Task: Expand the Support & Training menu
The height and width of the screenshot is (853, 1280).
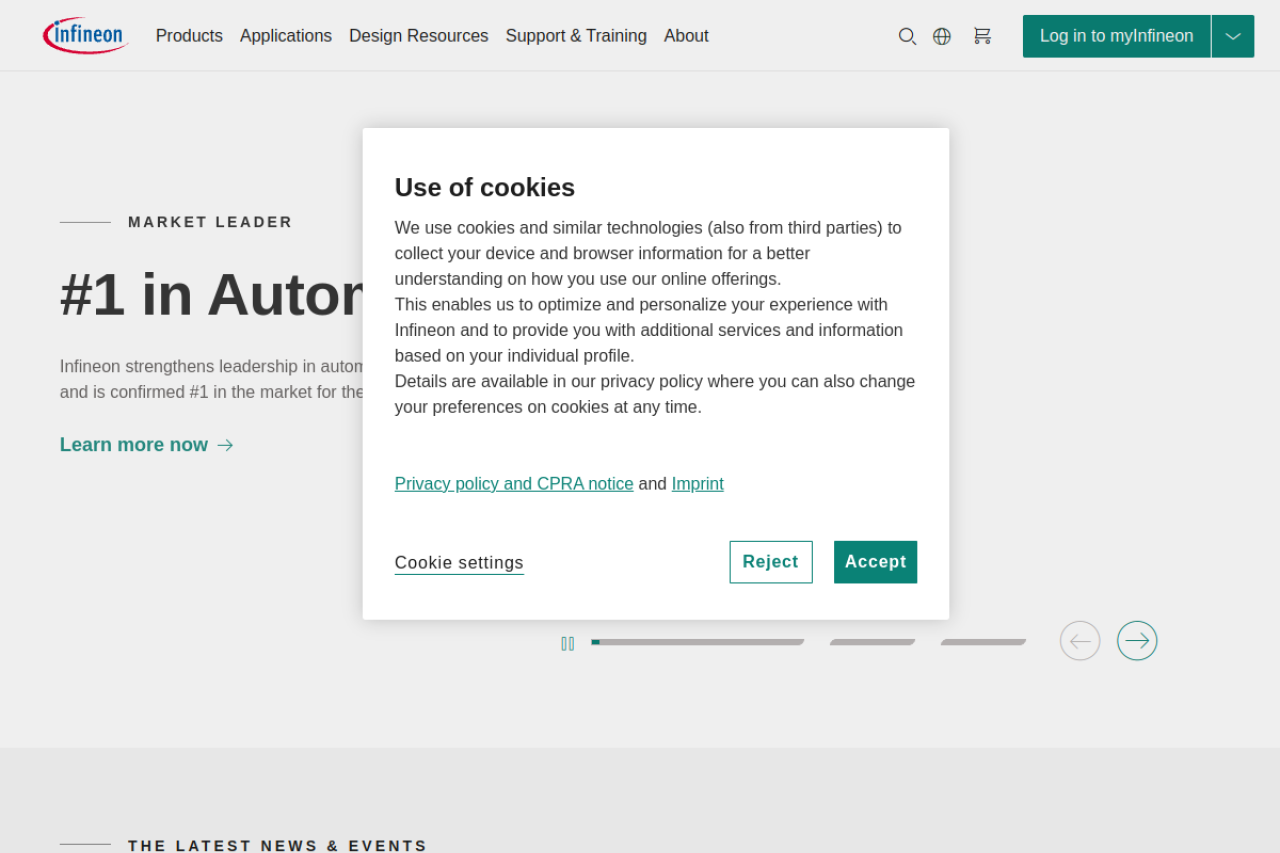Action: (576, 36)
